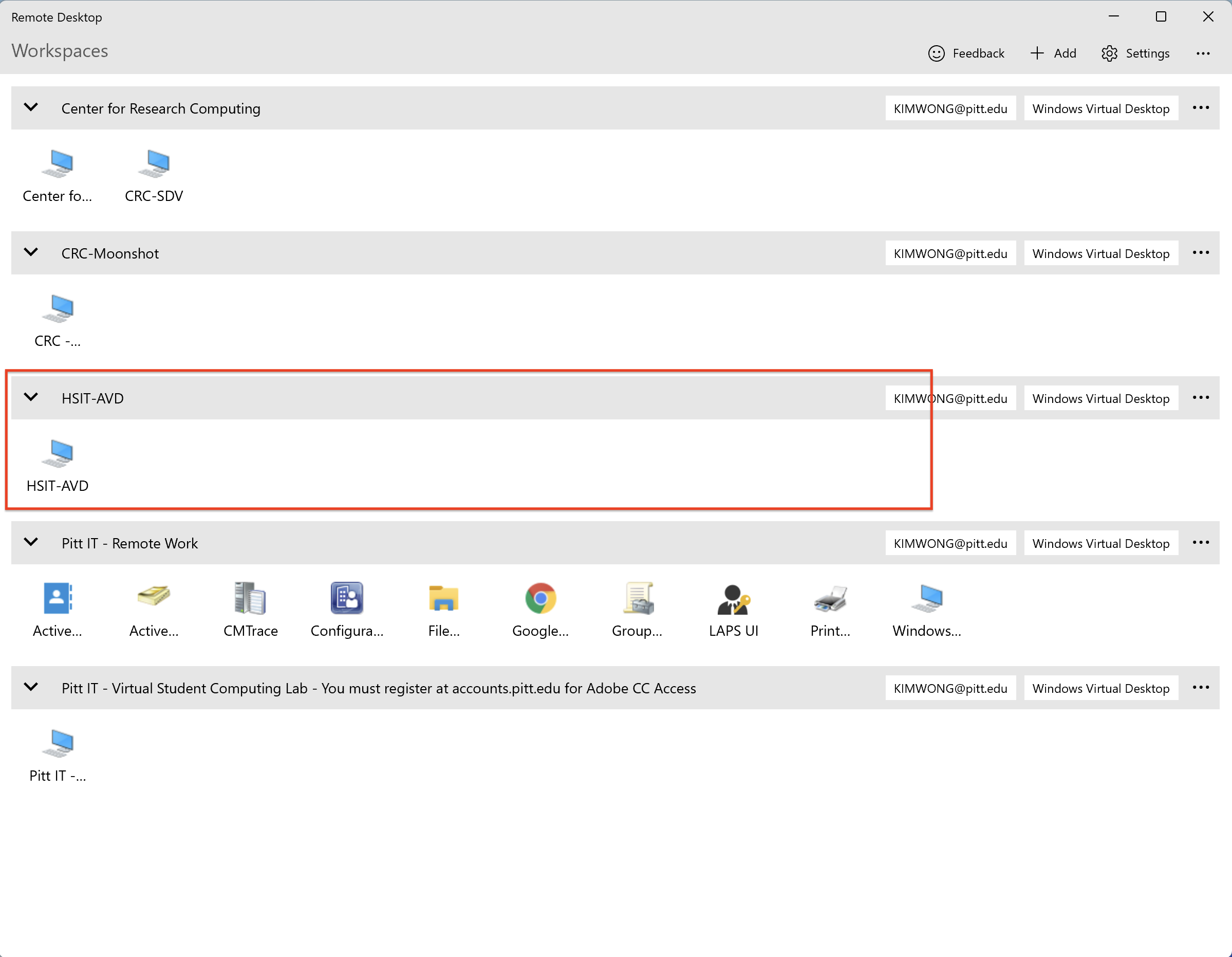Open more options for Virtual Student Computing Lab
The width and height of the screenshot is (1232, 957).
click(1201, 688)
